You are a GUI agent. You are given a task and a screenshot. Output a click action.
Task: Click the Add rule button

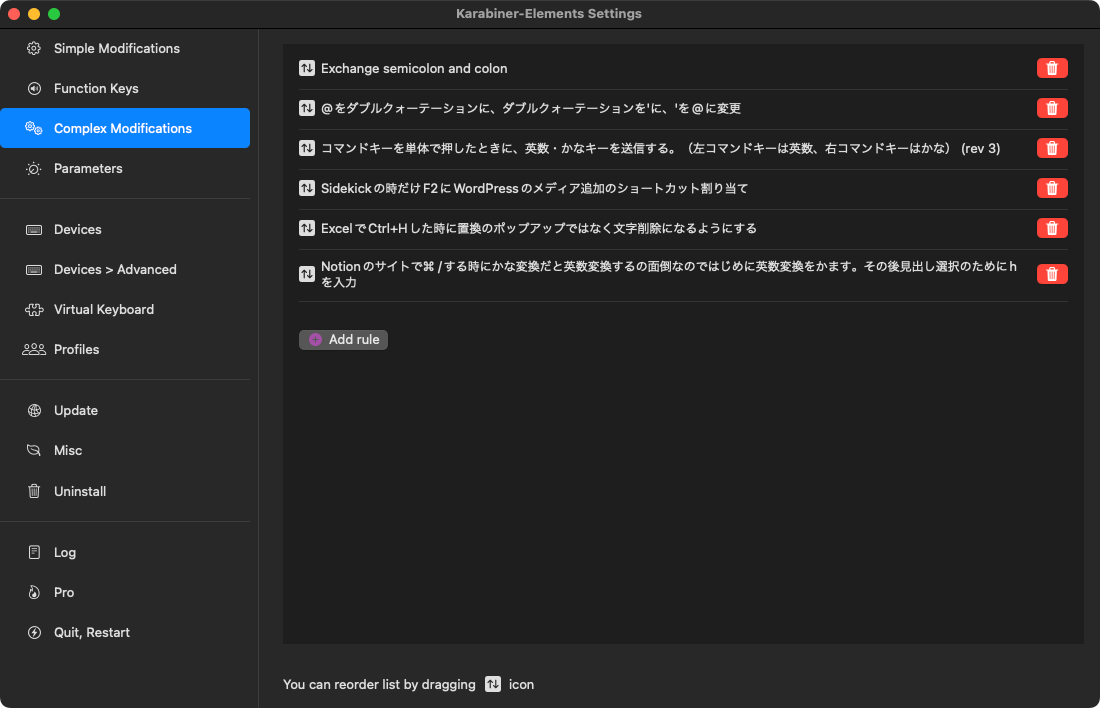coord(343,340)
